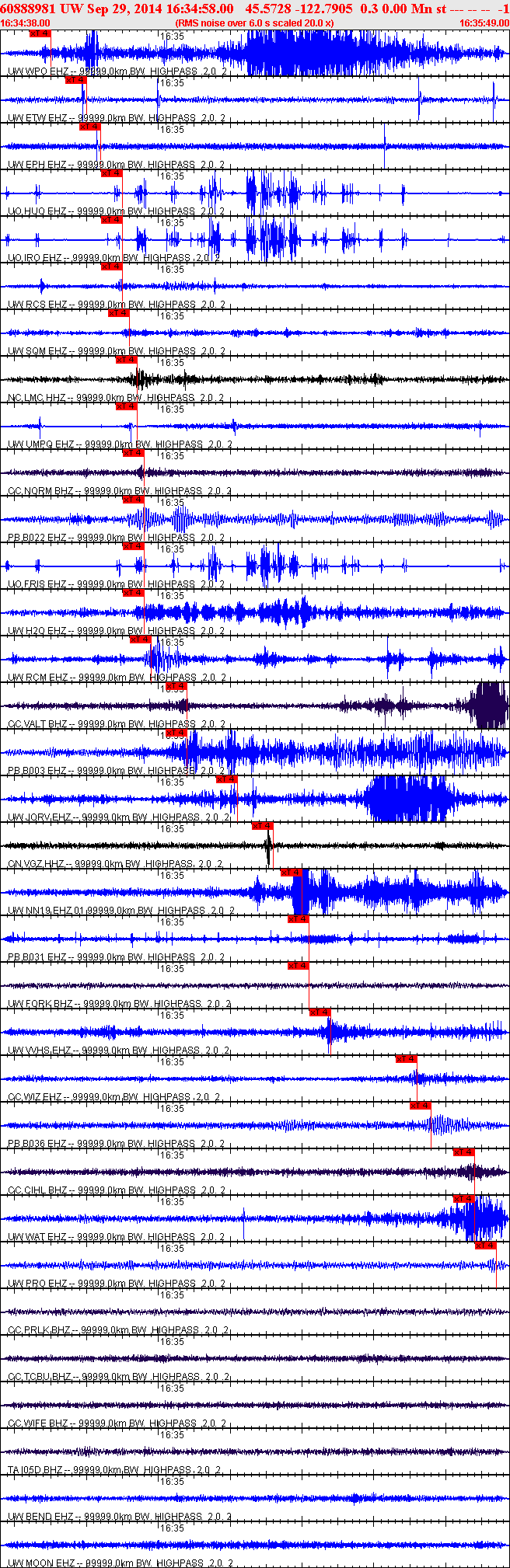Click the coordinates '45.5728 -122.7905' in the header
This screenshot has width=510, height=1568.
pos(299,9)
